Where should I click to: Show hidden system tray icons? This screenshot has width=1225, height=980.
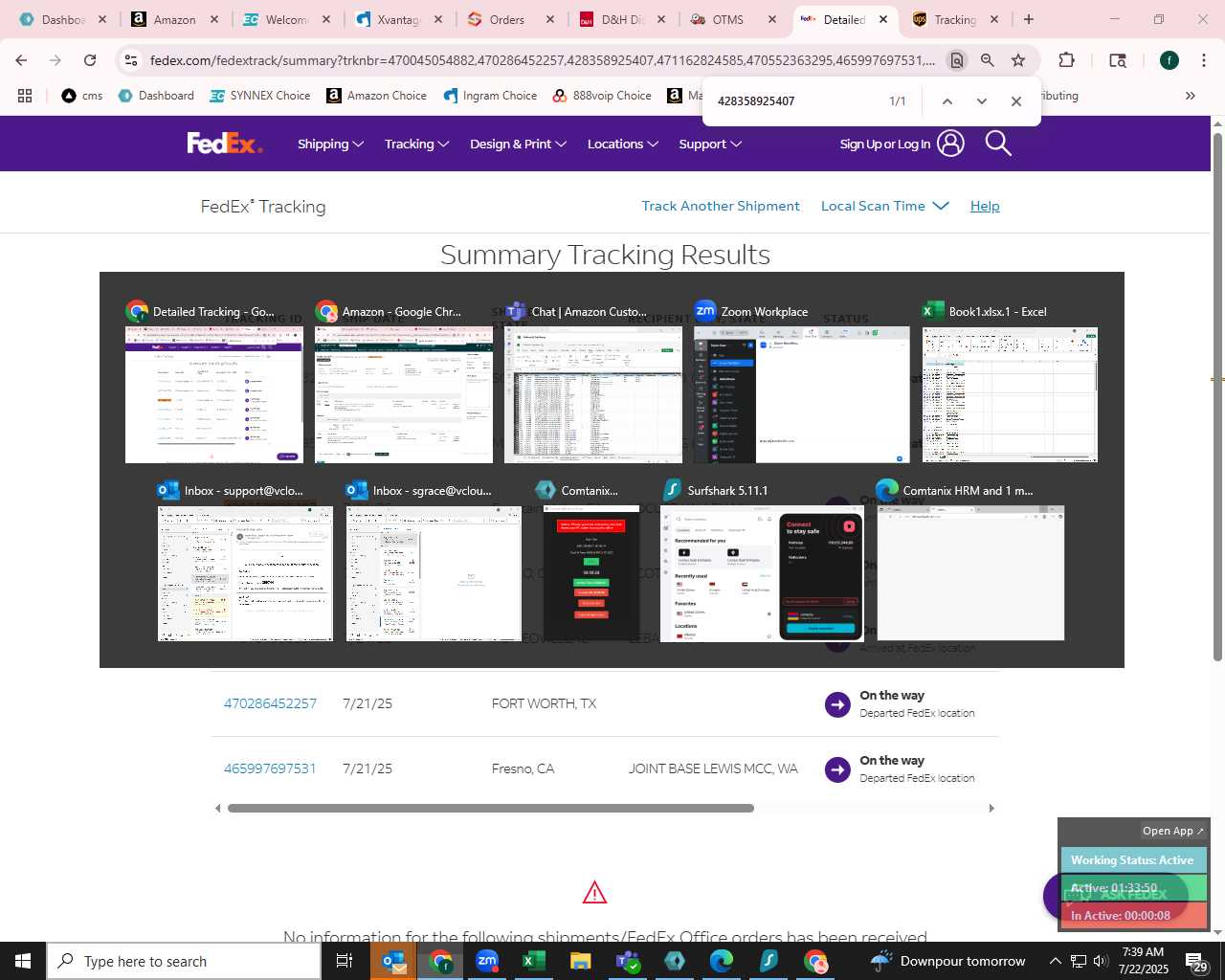click(1055, 961)
